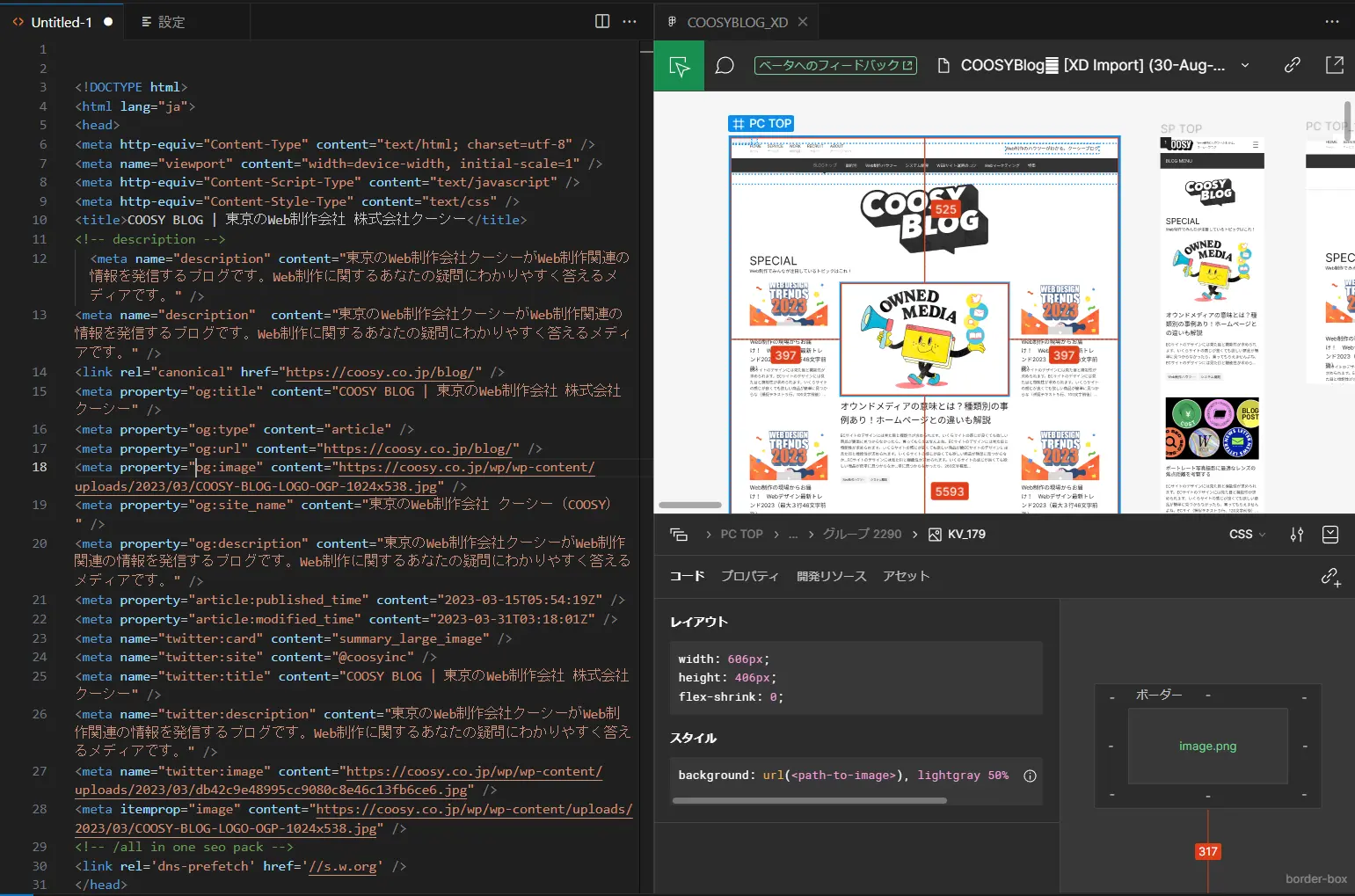The width and height of the screenshot is (1355, 896).
Task: Click the closing head tag line
Action: click(x=101, y=885)
